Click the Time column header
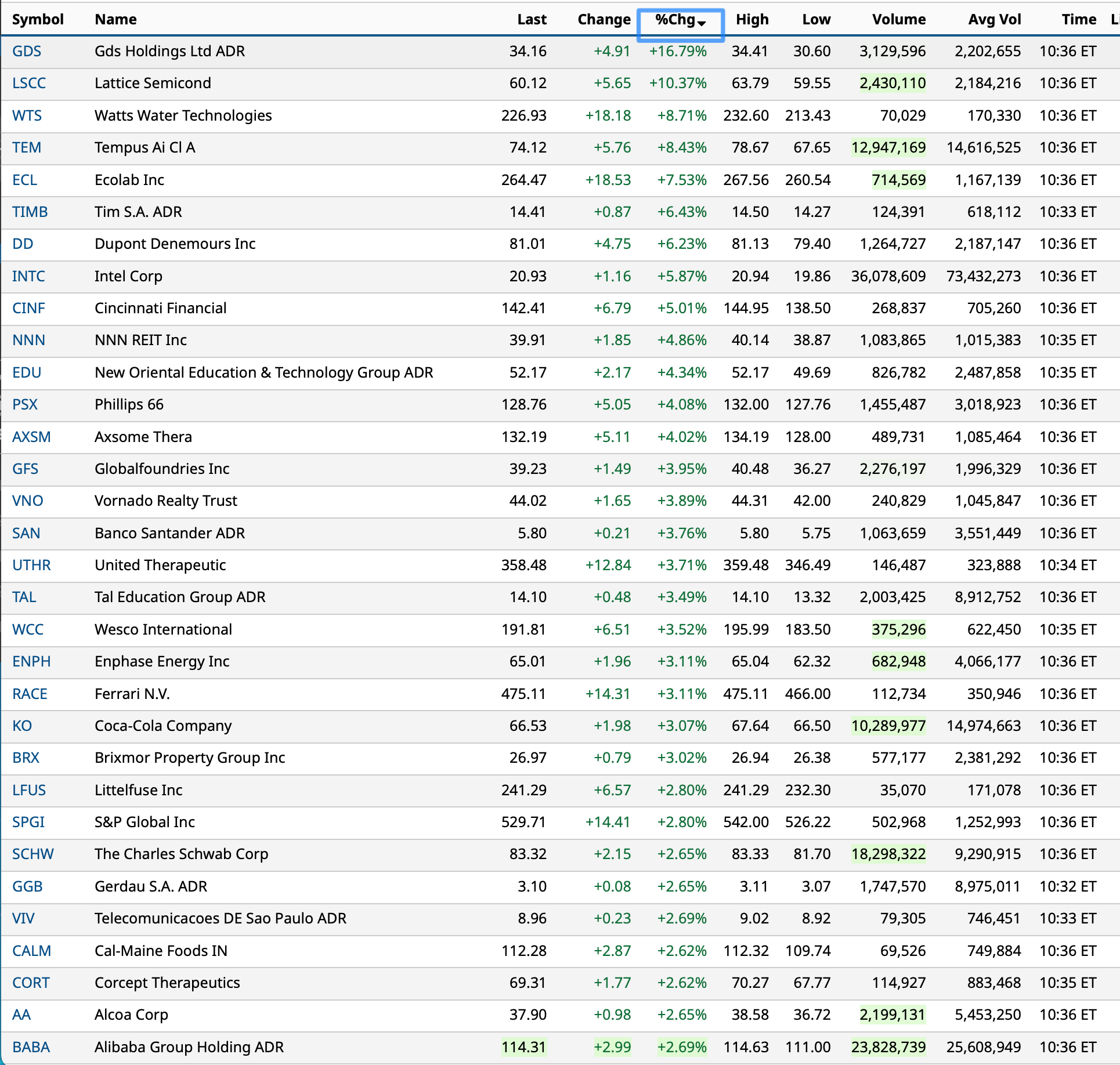1120x1065 pixels. [1078, 19]
